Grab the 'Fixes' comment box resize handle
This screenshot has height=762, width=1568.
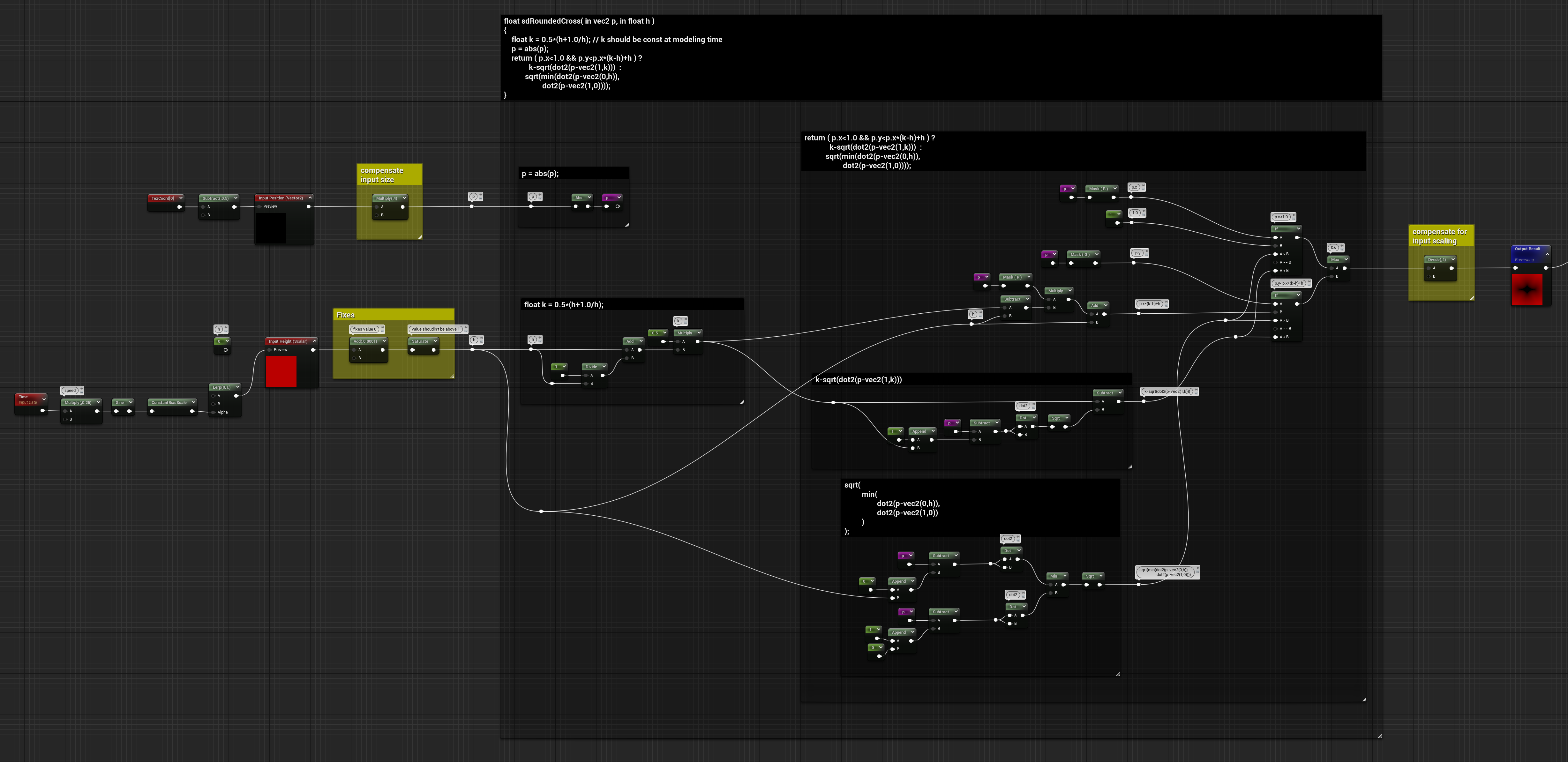[x=452, y=376]
